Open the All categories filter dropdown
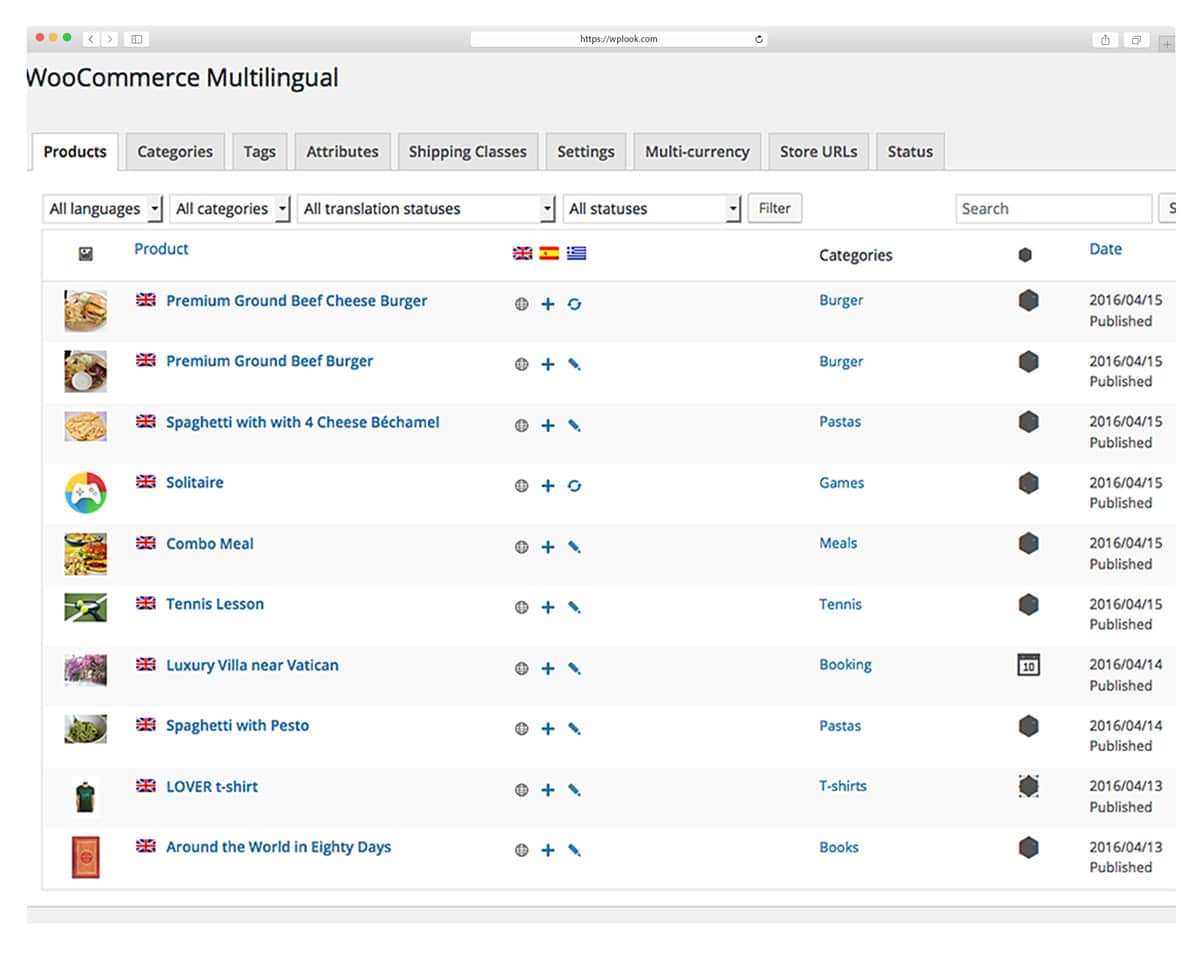The width and height of the screenshot is (1200, 957). (x=228, y=208)
